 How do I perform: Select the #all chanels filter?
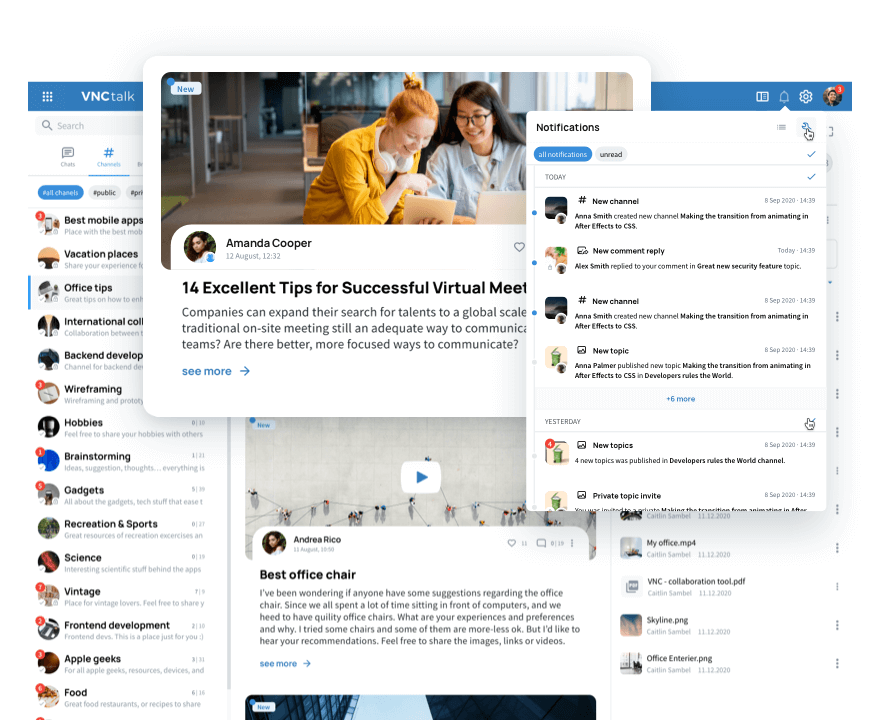[x=61, y=192]
